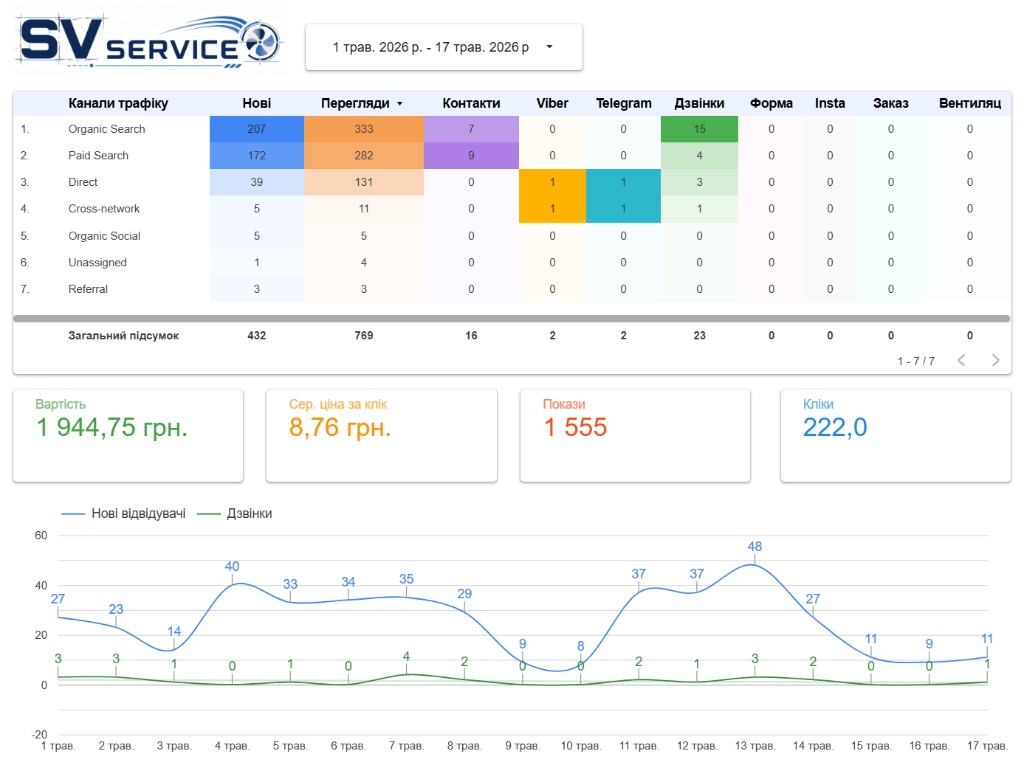Toggle Дзвінки legend series
The width and height of the screenshot is (1024, 765).
[x=234, y=514]
